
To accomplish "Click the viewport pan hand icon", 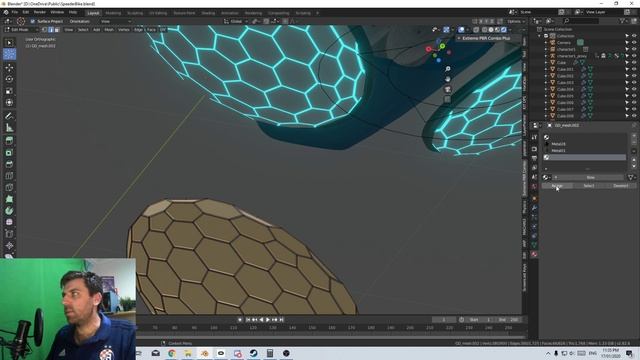I will point(448,79).
